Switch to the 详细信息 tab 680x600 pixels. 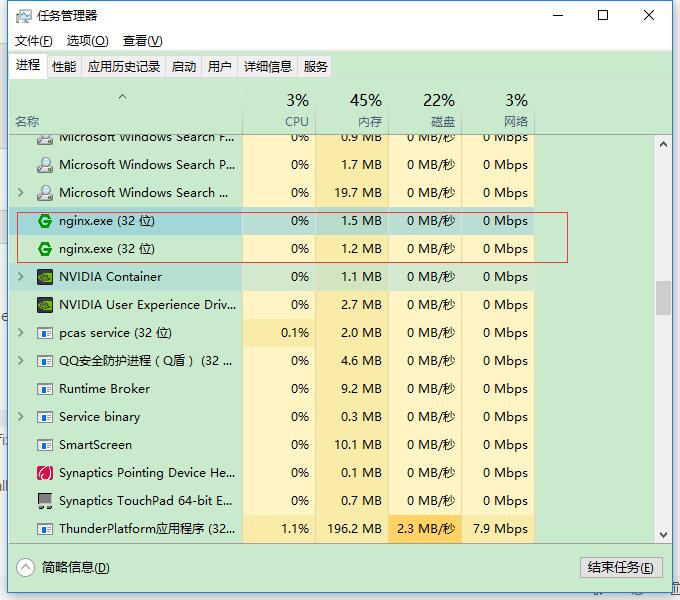(268, 67)
